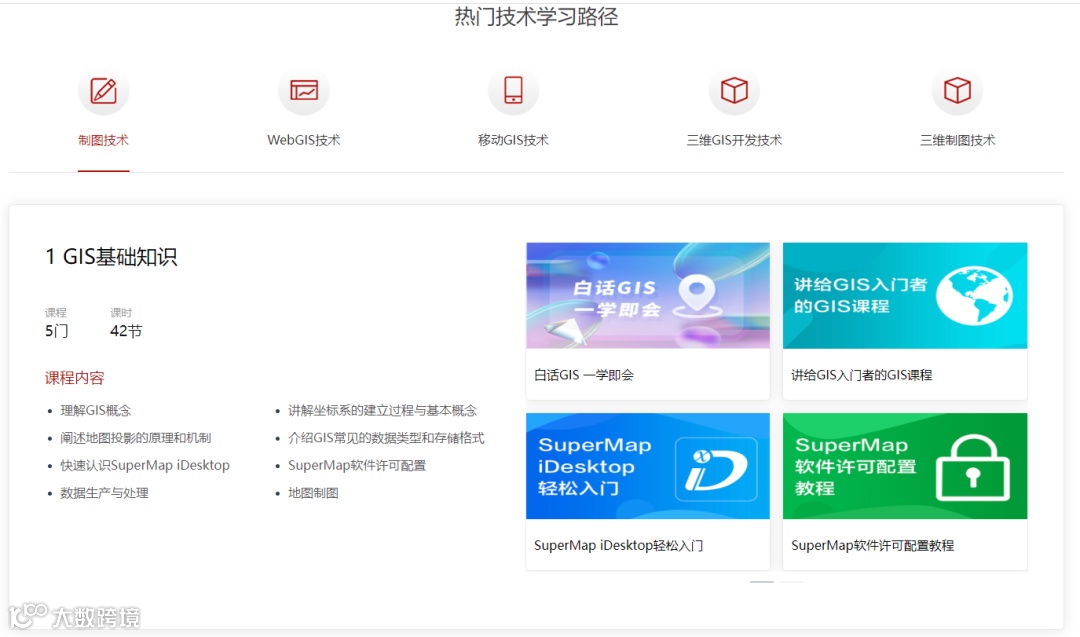
Task: Click the 移动GIS技术 phone icon
Action: (x=513, y=91)
